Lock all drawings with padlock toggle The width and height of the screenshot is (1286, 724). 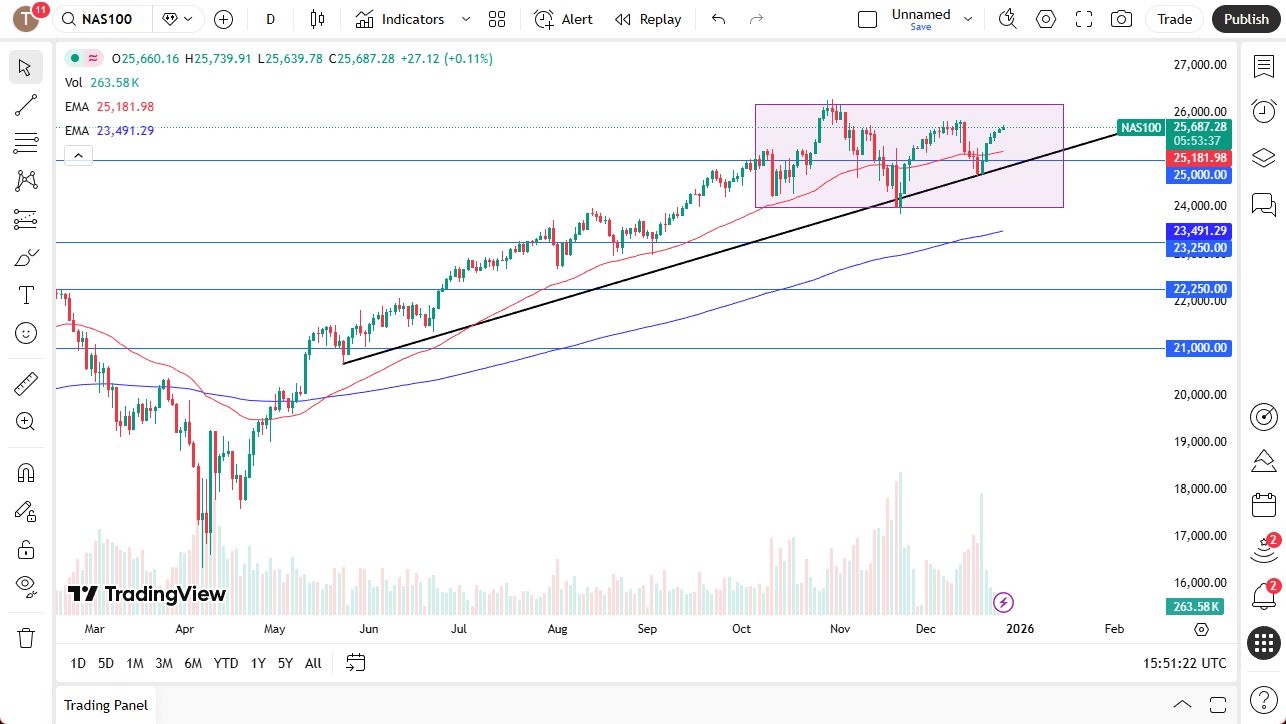click(x=25, y=549)
